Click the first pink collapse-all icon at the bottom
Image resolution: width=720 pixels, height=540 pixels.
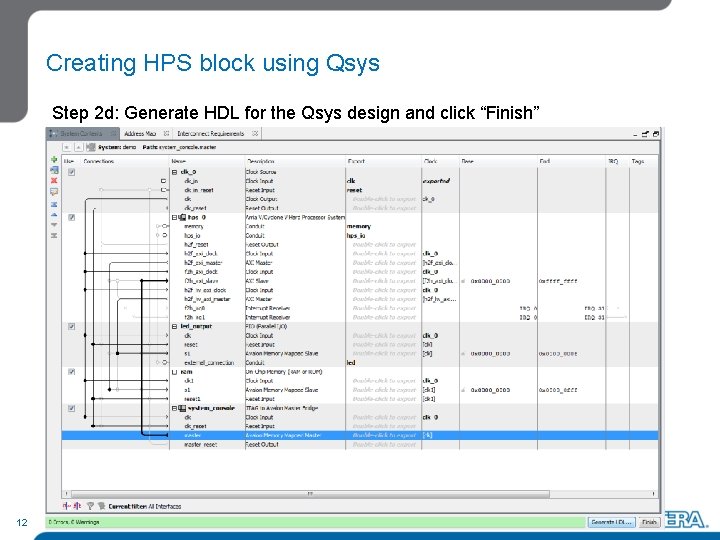point(67,506)
